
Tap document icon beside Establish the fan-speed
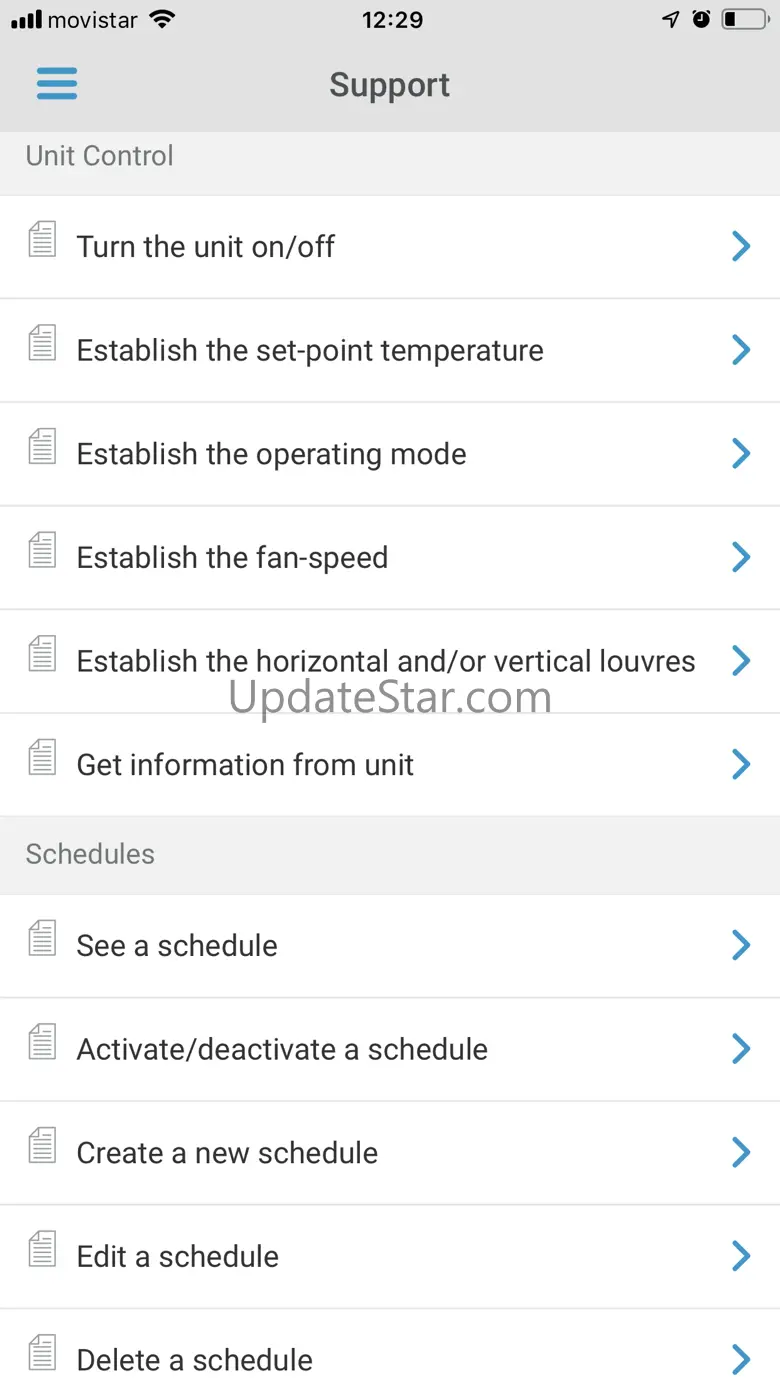tap(42, 551)
